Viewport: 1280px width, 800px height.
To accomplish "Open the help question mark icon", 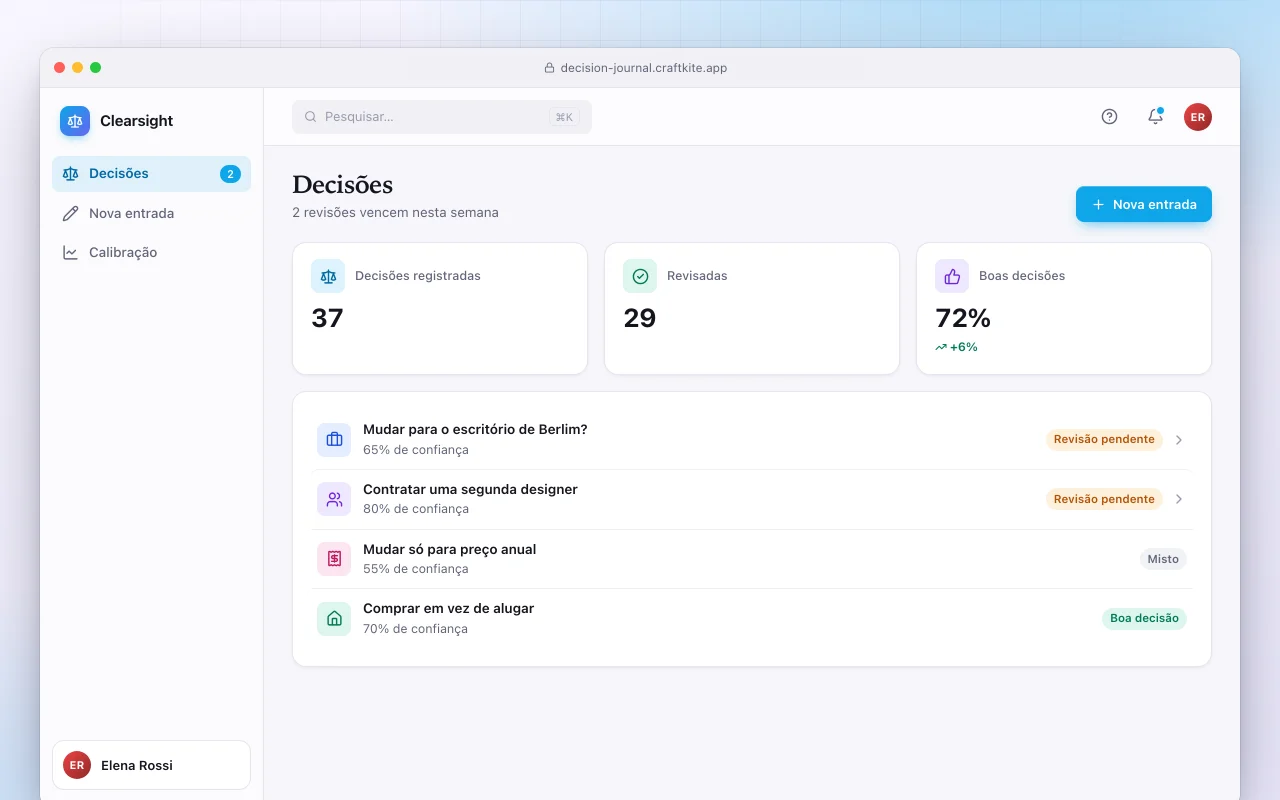I will coord(1109,117).
